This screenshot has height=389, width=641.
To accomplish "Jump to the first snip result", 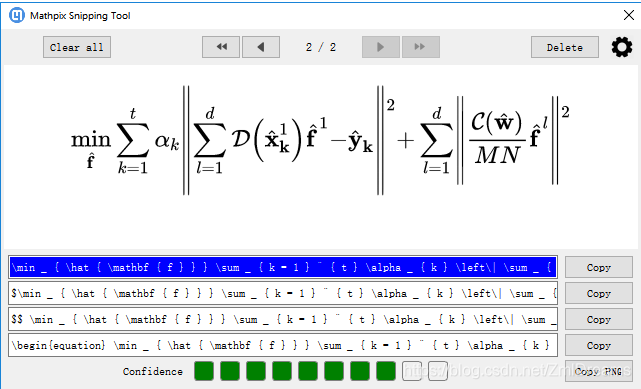I will coord(221,47).
